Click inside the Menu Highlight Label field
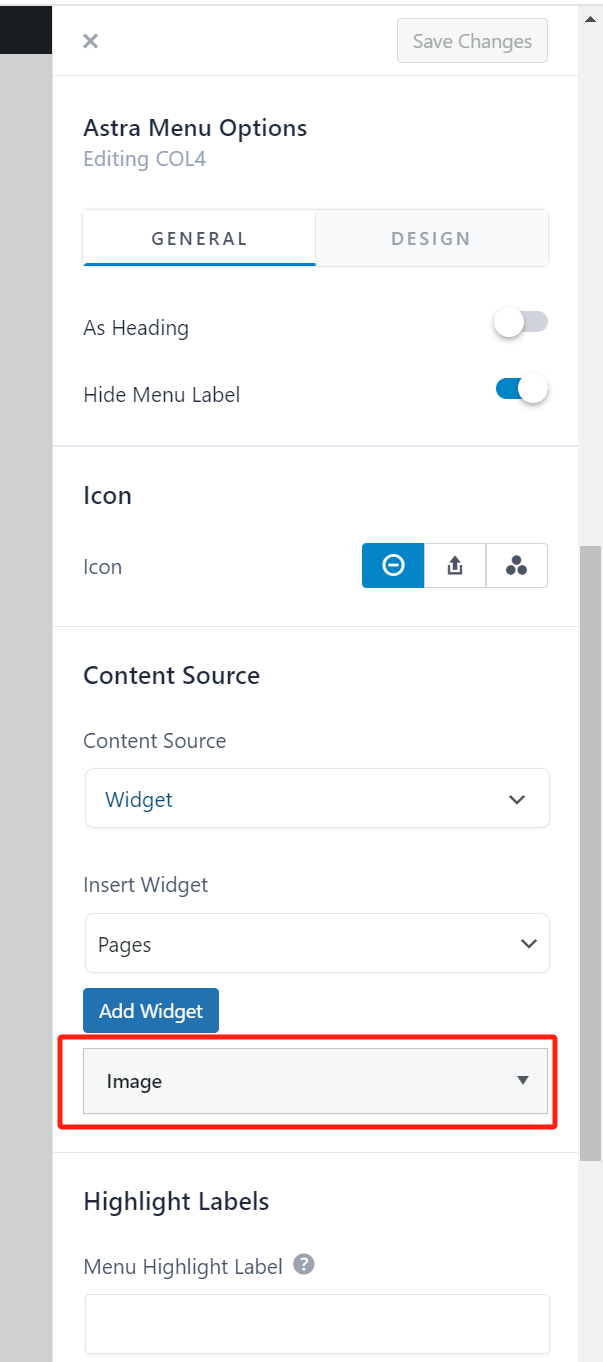This screenshot has width=603, height=1362. 316,1323
